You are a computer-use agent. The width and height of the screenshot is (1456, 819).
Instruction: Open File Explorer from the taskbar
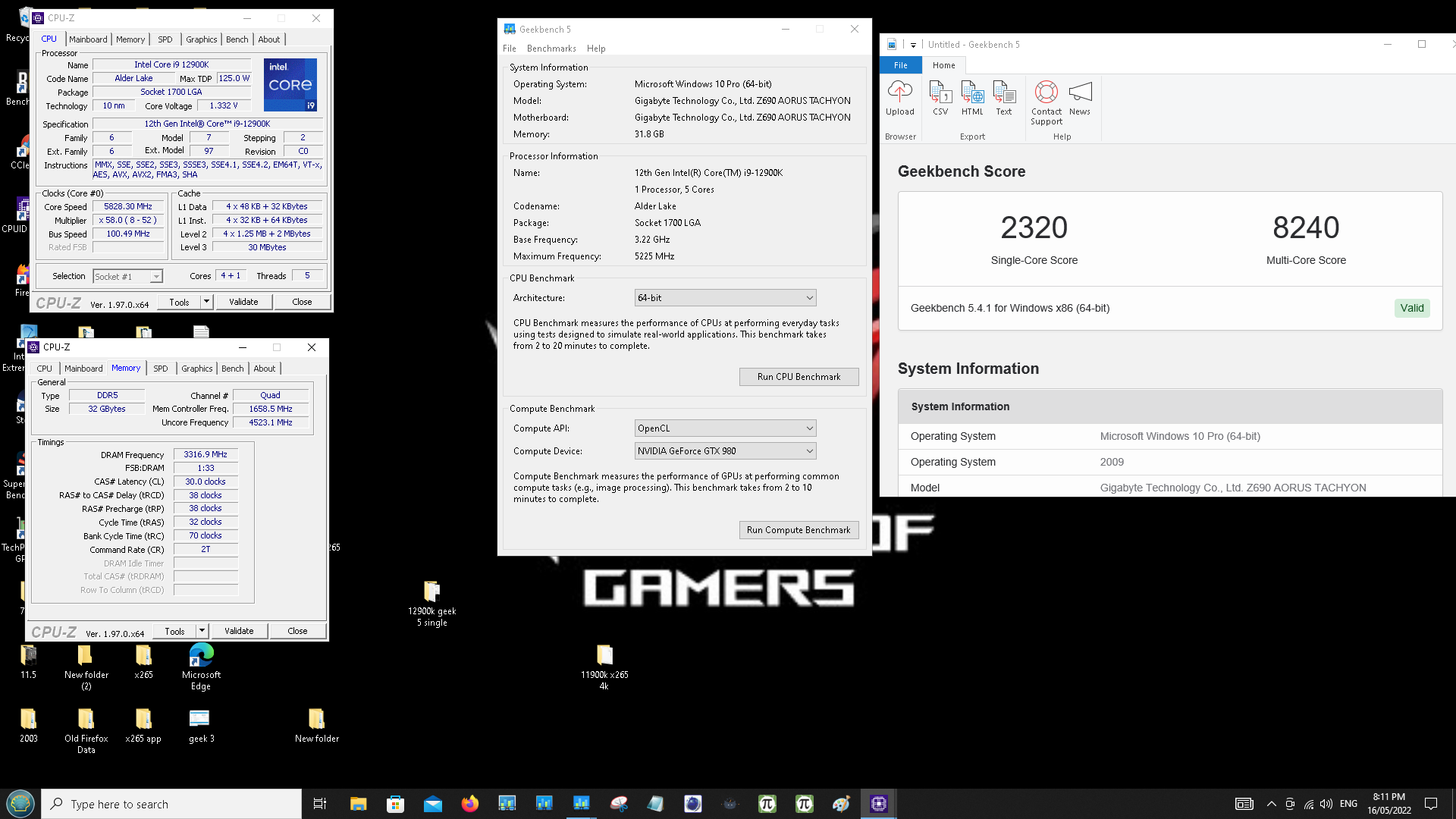(358, 804)
